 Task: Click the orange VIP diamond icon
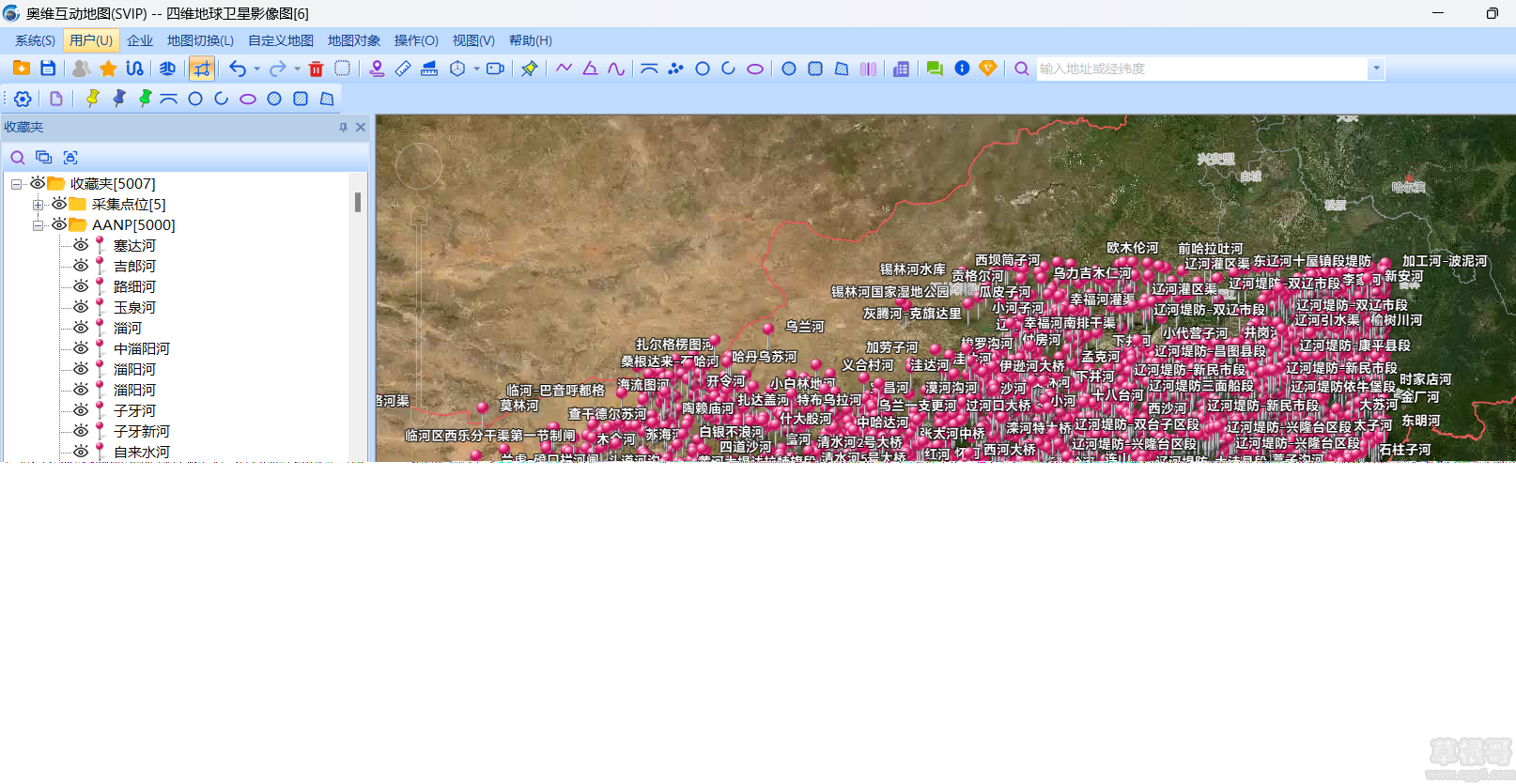[987, 69]
